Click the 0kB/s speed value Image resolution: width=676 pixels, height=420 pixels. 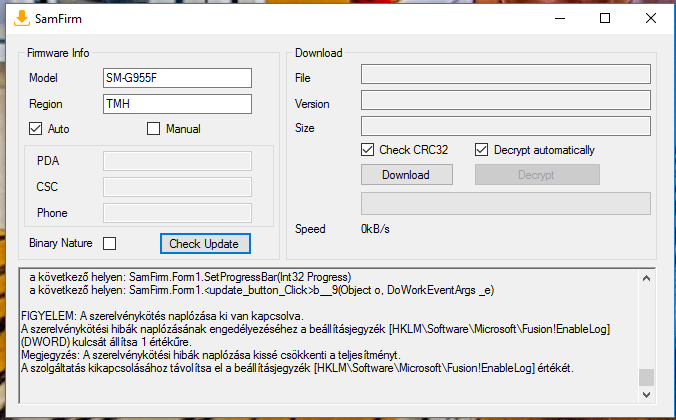click(375, 229)
